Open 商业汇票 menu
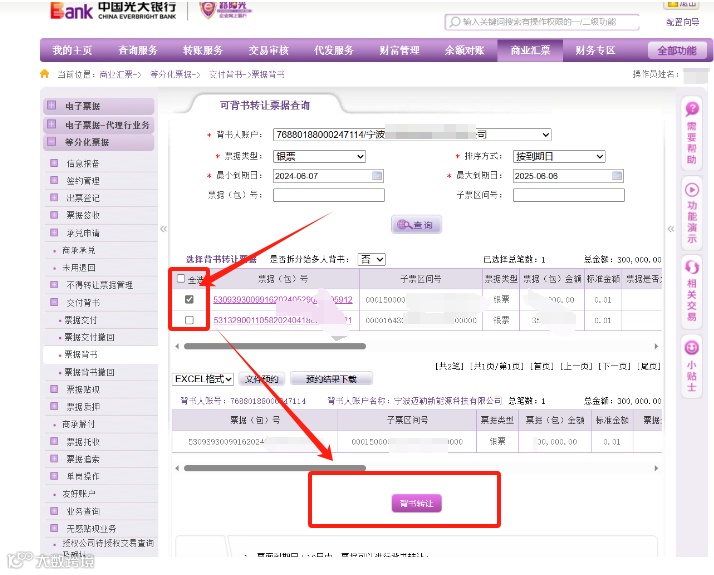The width and height of the screenshot is (714, 575). point(530,51)
